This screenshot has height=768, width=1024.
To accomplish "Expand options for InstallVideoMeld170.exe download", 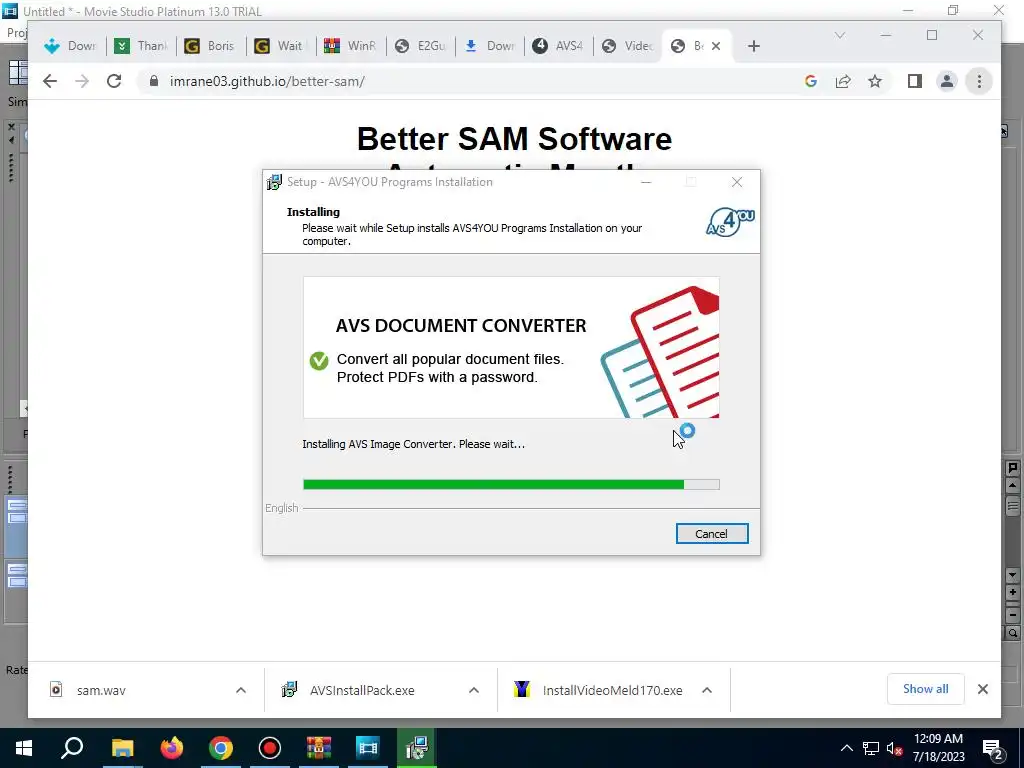I will point(707,690).
